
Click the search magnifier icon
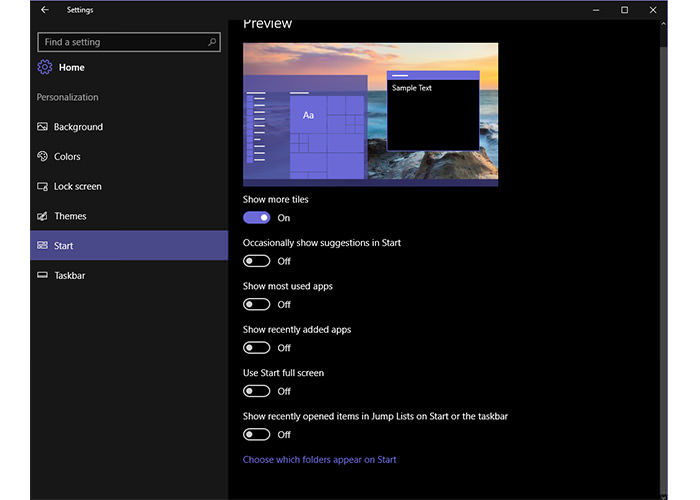tap(212, 42)
